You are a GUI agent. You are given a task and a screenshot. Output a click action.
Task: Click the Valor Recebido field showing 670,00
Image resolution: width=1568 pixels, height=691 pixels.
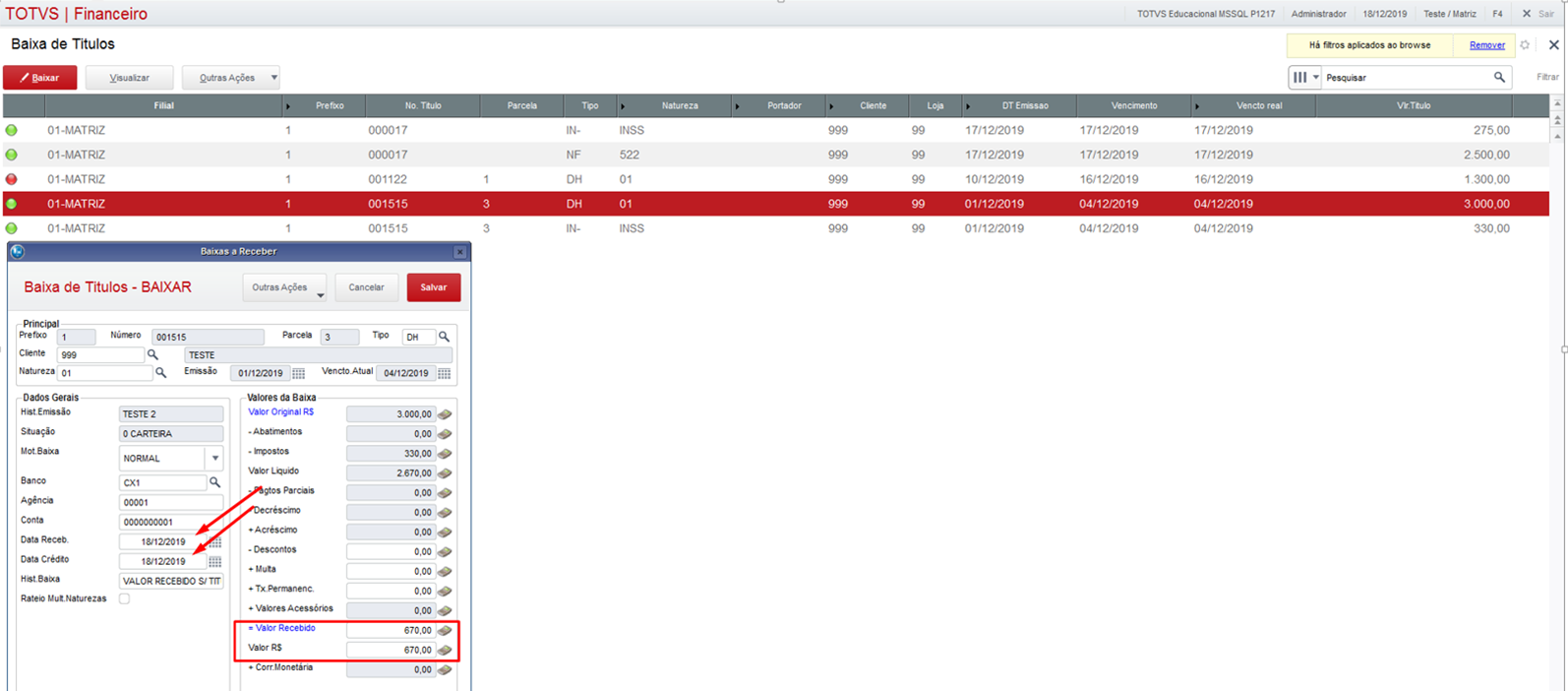pyautogui.click(x=391, y=631)
